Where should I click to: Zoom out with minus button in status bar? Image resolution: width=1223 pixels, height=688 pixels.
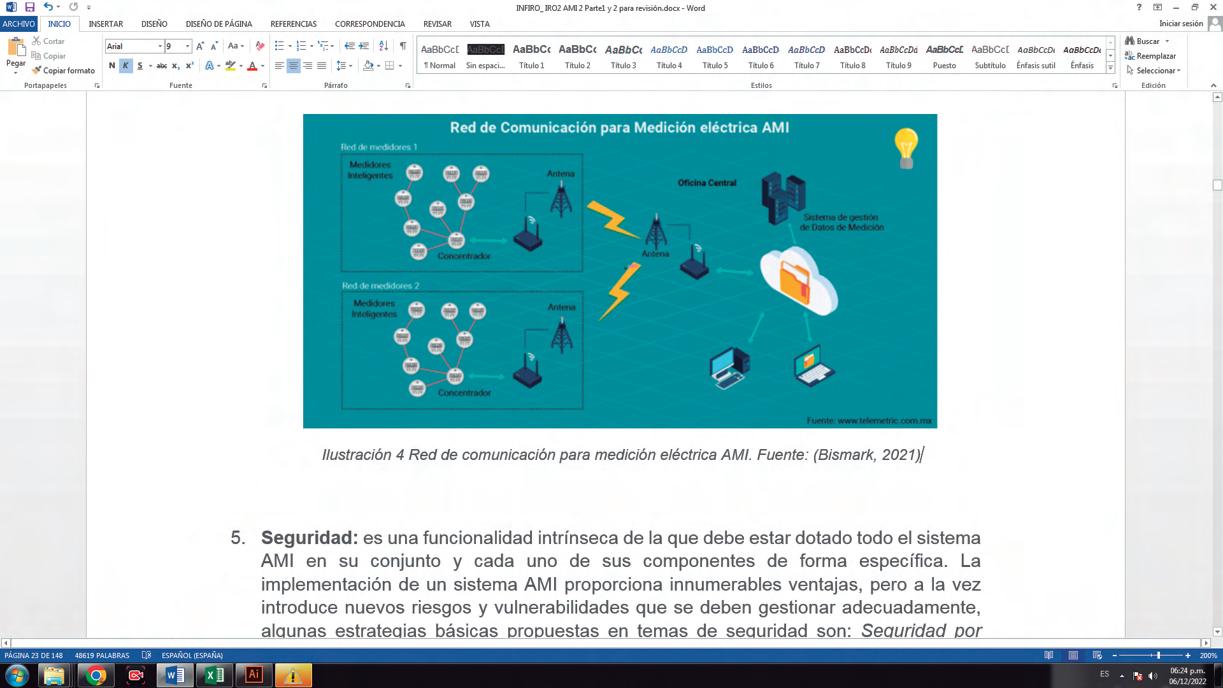(x=1114, y=655)
